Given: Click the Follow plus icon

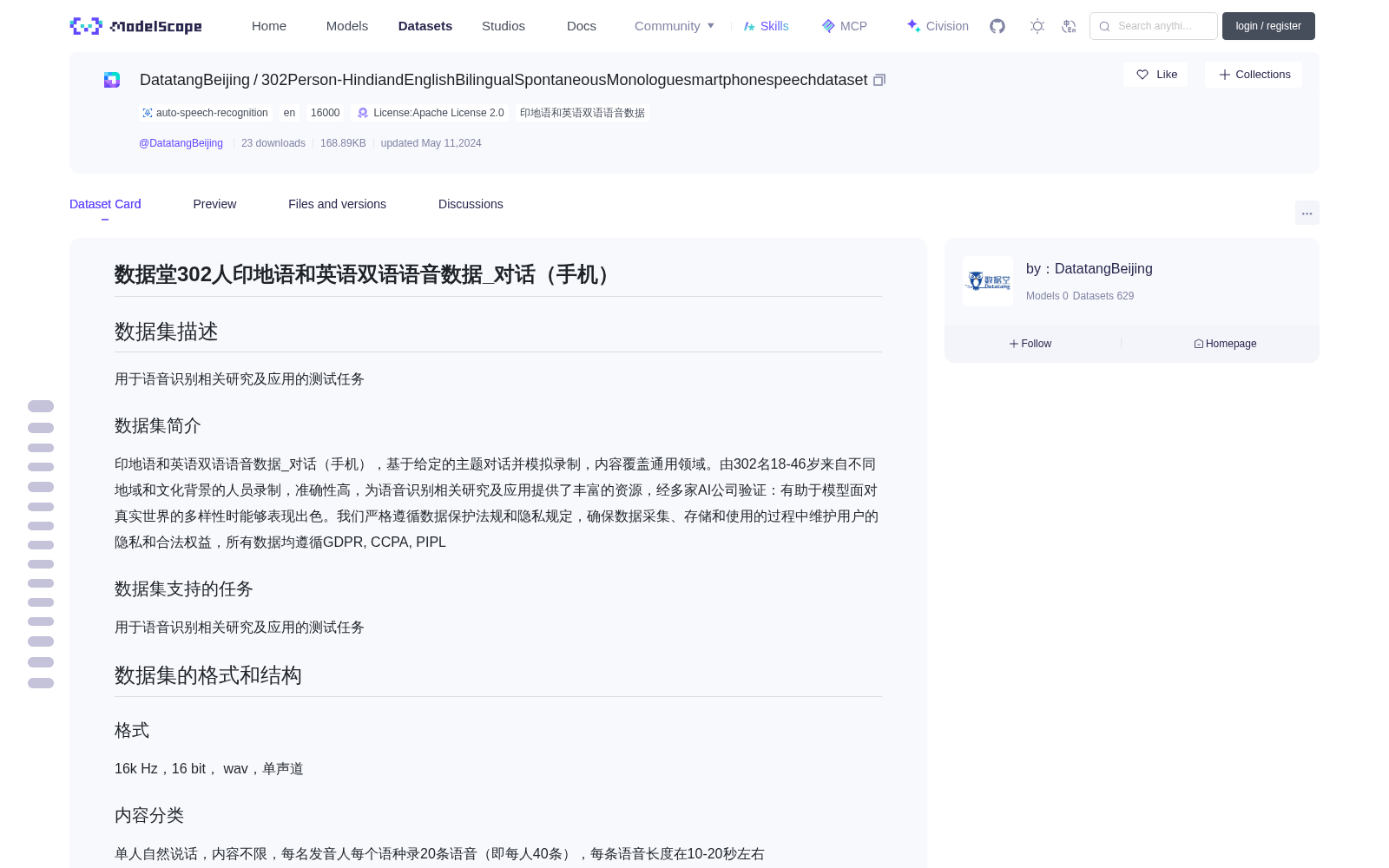Looking at the screenshot, I should coord(1014,344).
